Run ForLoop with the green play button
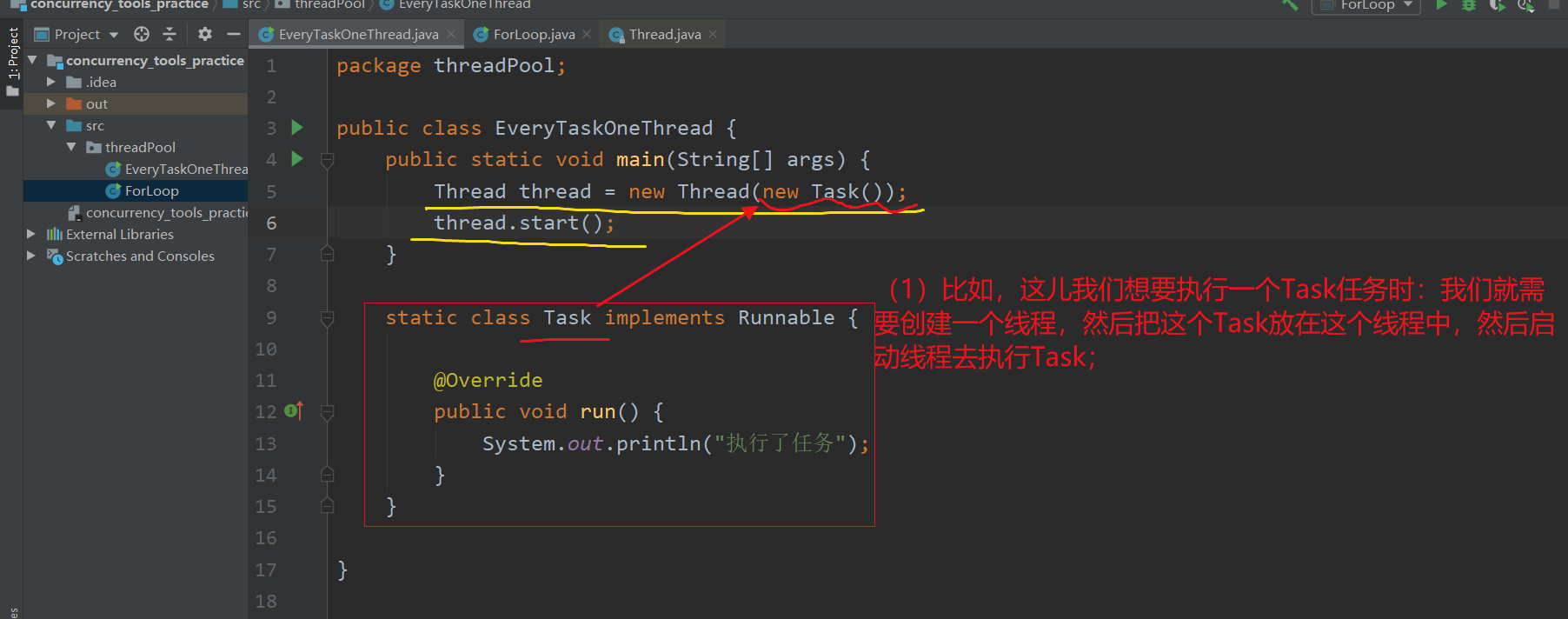This screenshot has width=1568, height=619. (x=1441, y=4)
